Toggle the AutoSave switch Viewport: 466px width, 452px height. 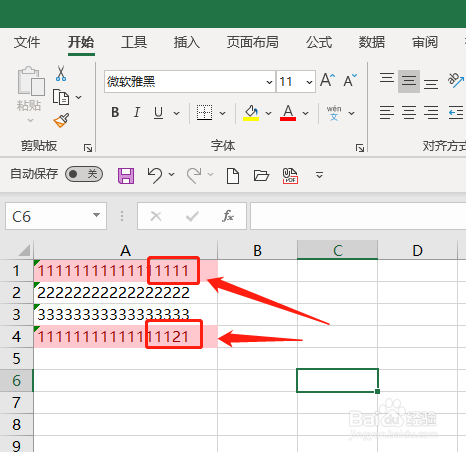[x=84, y=174]
